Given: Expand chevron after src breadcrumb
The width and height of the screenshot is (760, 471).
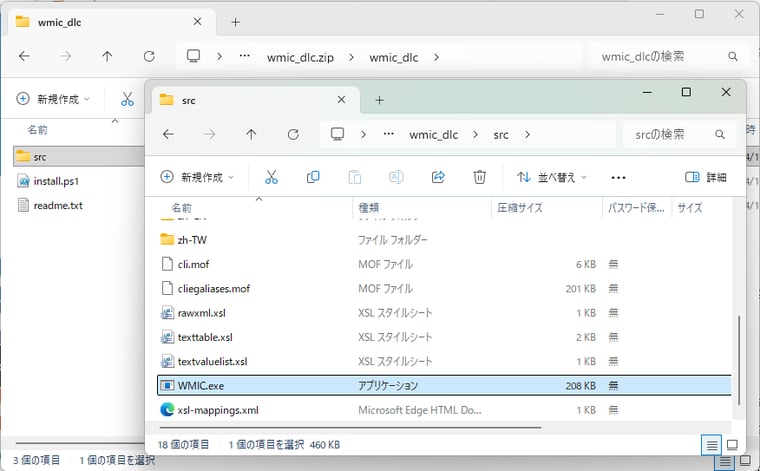Looking at the screenshot, I should coord(527,135).
